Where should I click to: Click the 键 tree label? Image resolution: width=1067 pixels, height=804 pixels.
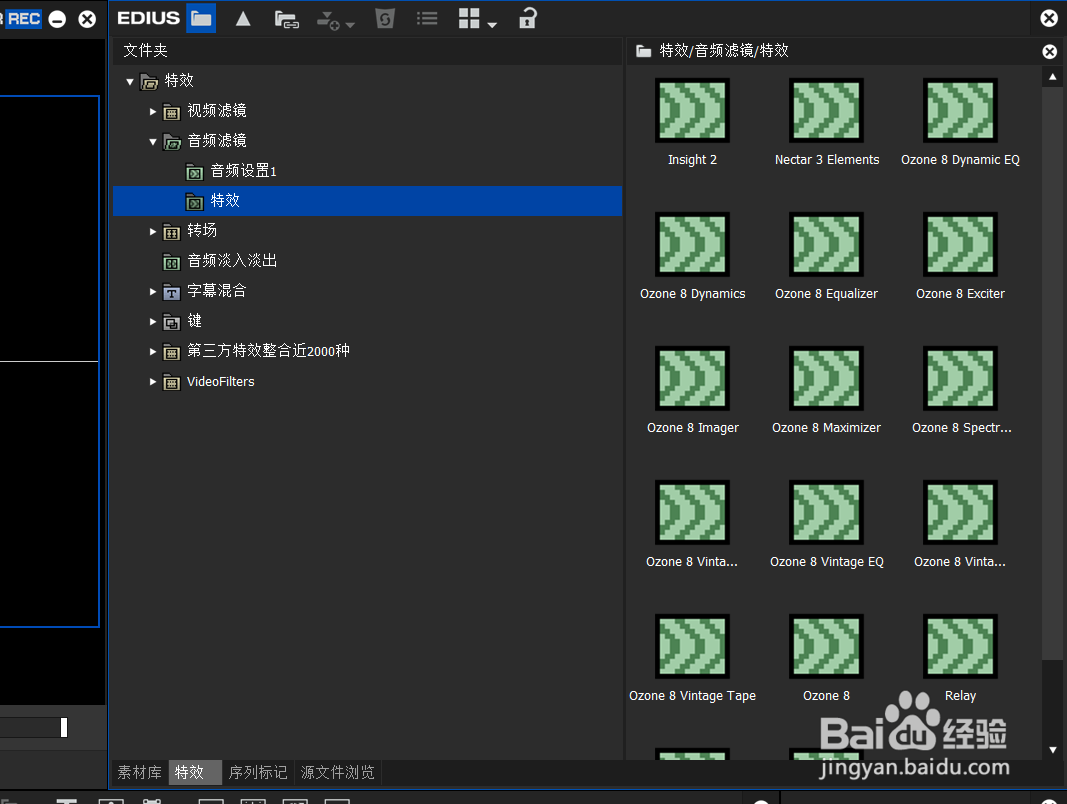coord(195,321)
